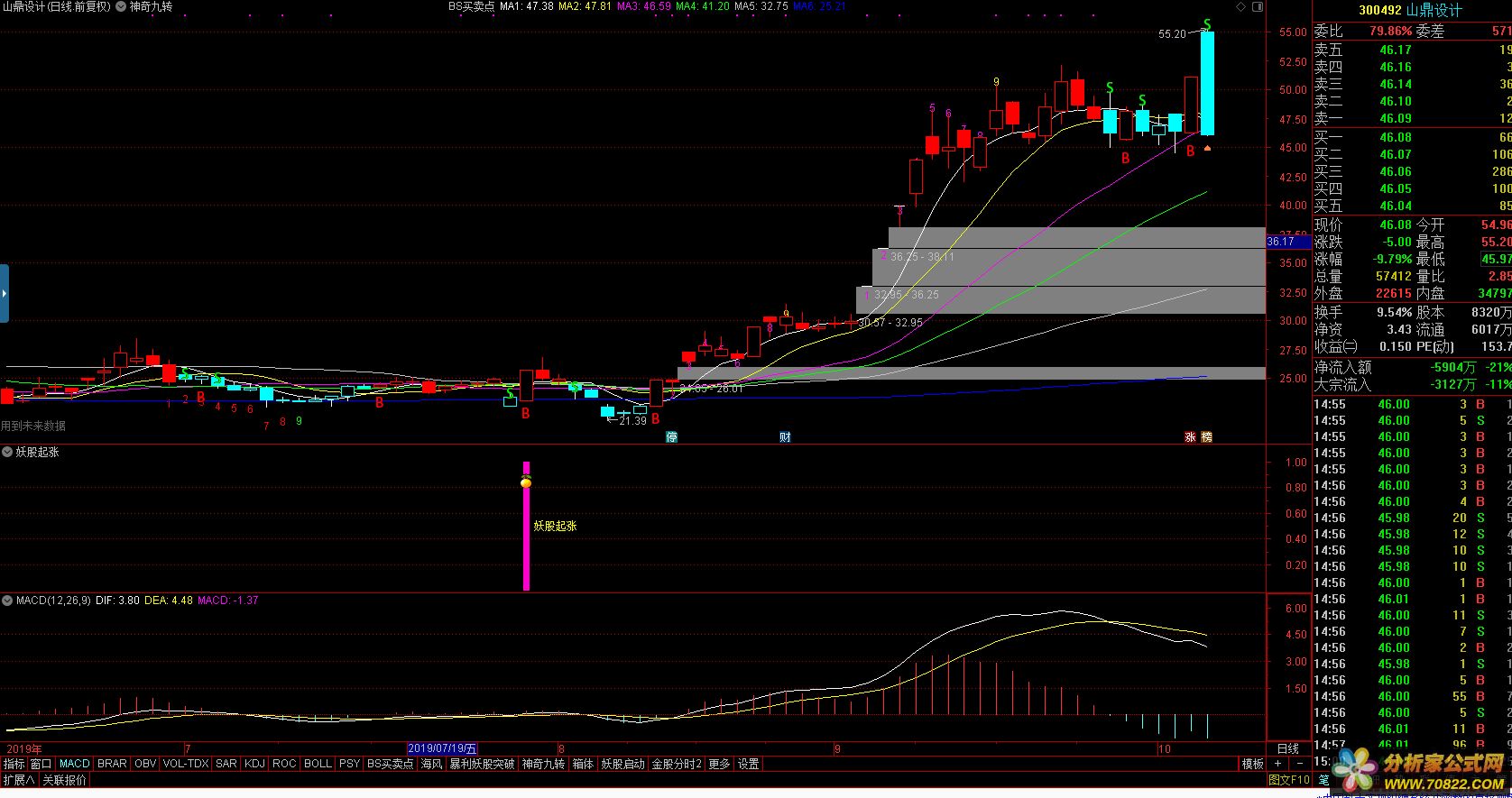
Task: Click the 净流入额 value -5904万
Action: pos(1452,367)
